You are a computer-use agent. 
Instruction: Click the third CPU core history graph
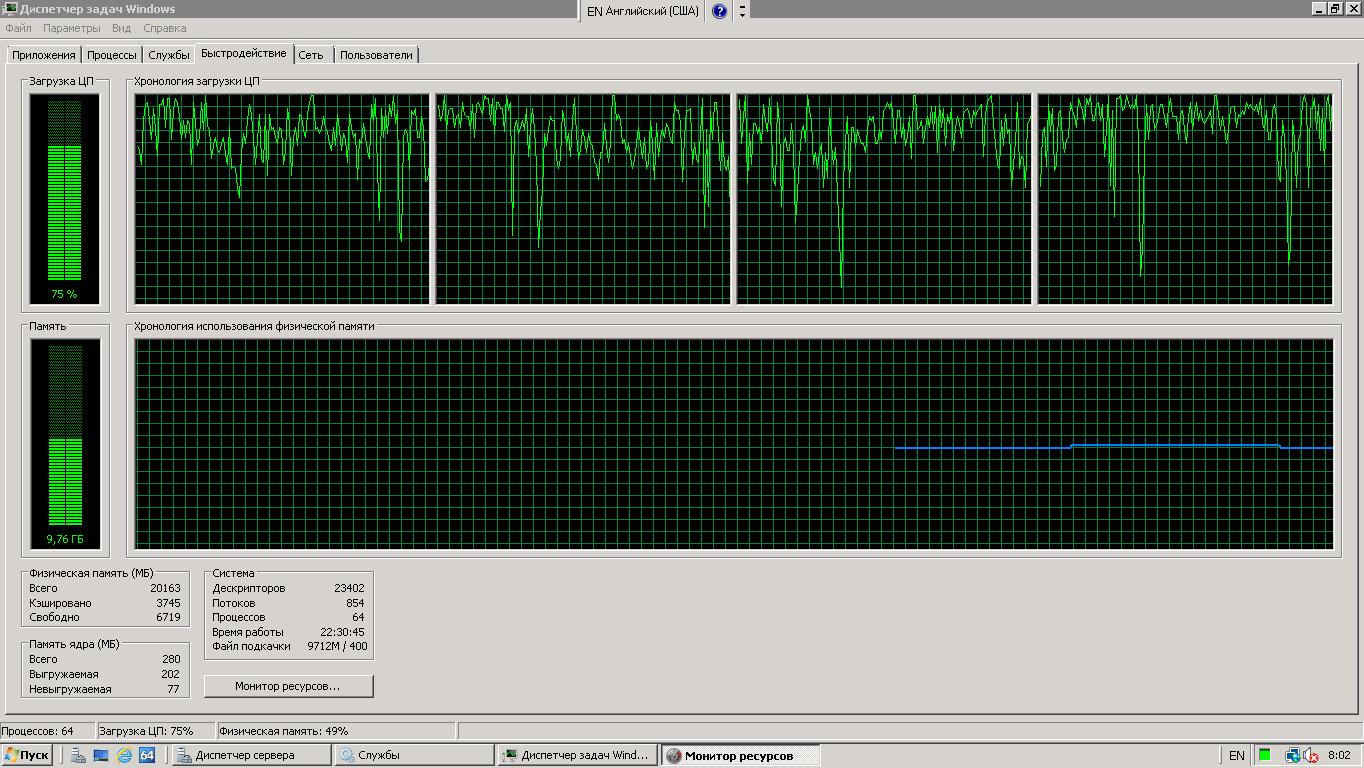pyautogui.click(x=884, y=198)
